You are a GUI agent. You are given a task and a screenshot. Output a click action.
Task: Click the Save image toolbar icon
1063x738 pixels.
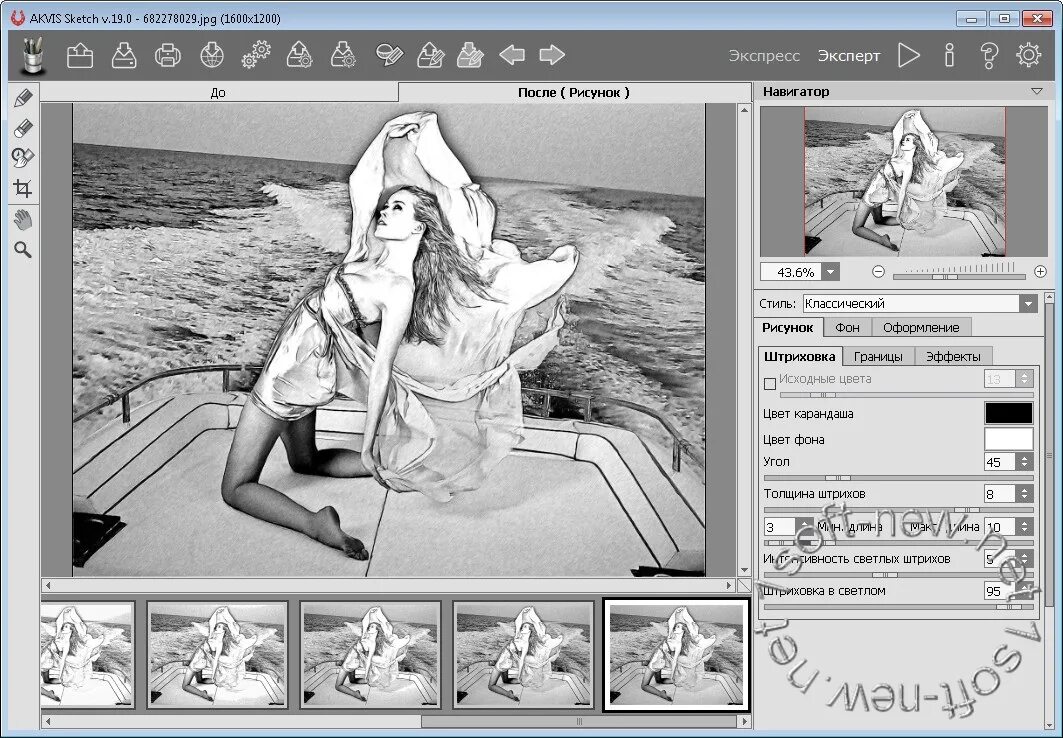tap(124, 56)
